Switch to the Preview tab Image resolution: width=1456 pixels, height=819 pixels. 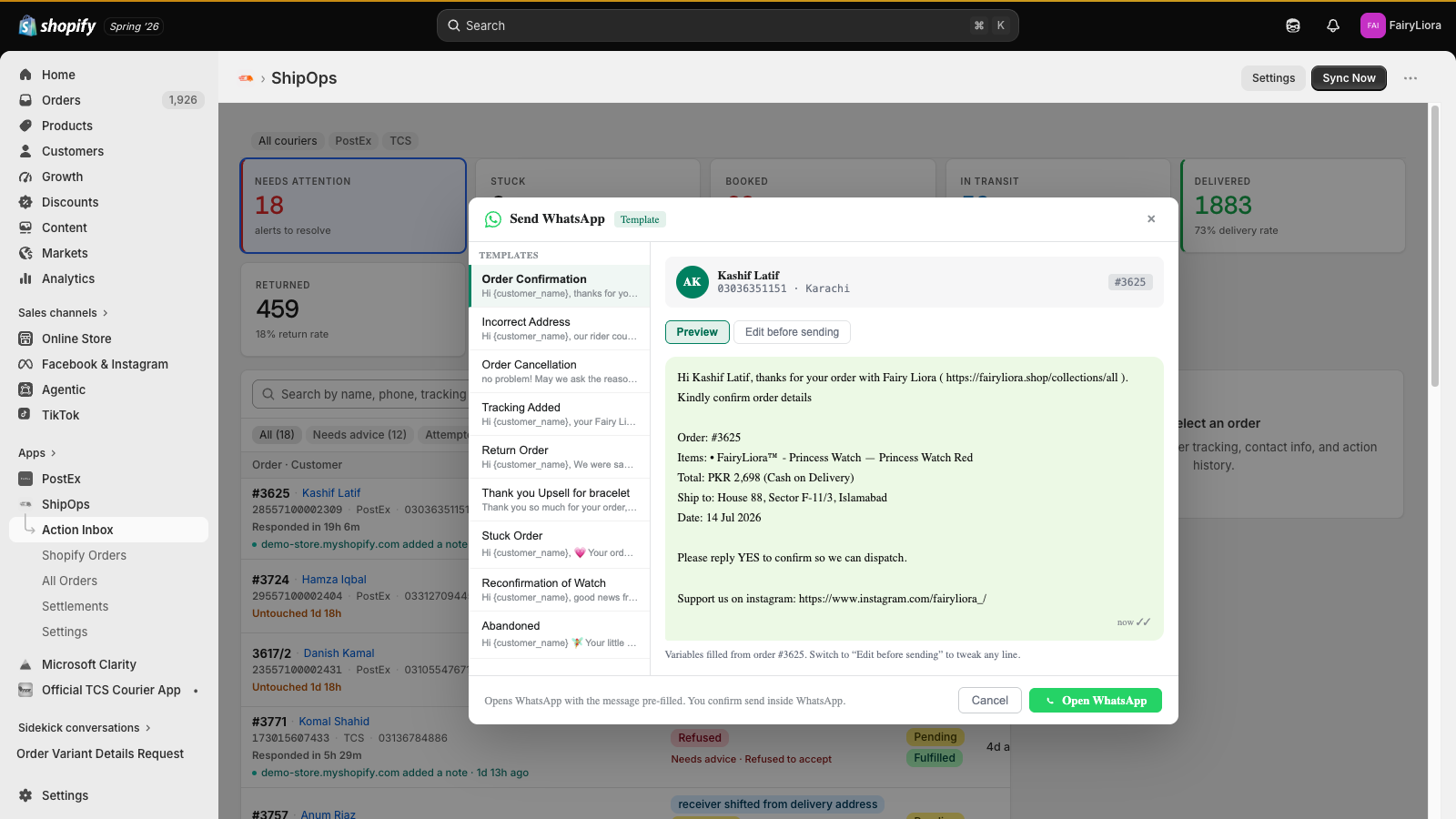coord(697,332)
